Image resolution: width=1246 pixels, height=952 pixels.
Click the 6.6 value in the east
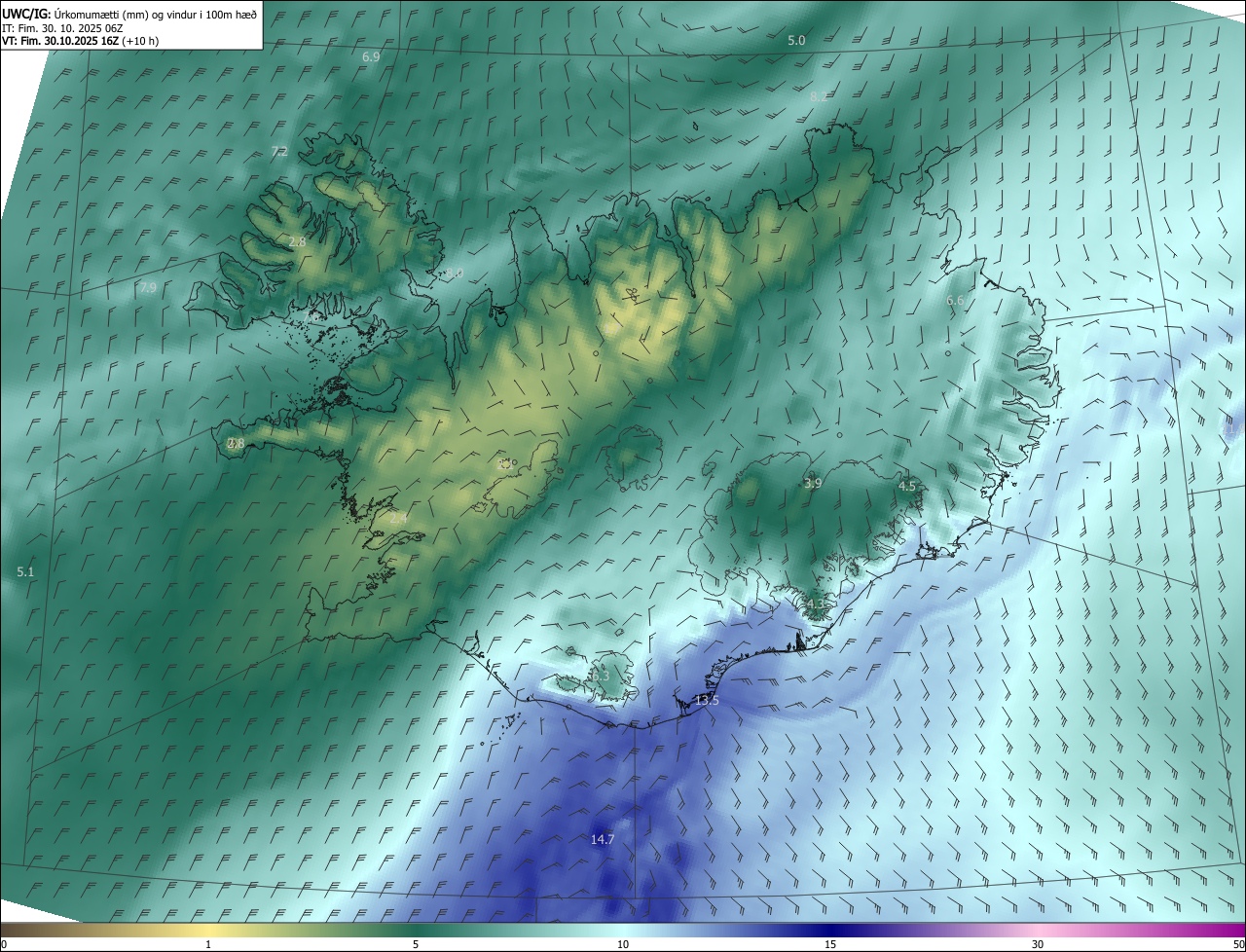tap(955, 300)
